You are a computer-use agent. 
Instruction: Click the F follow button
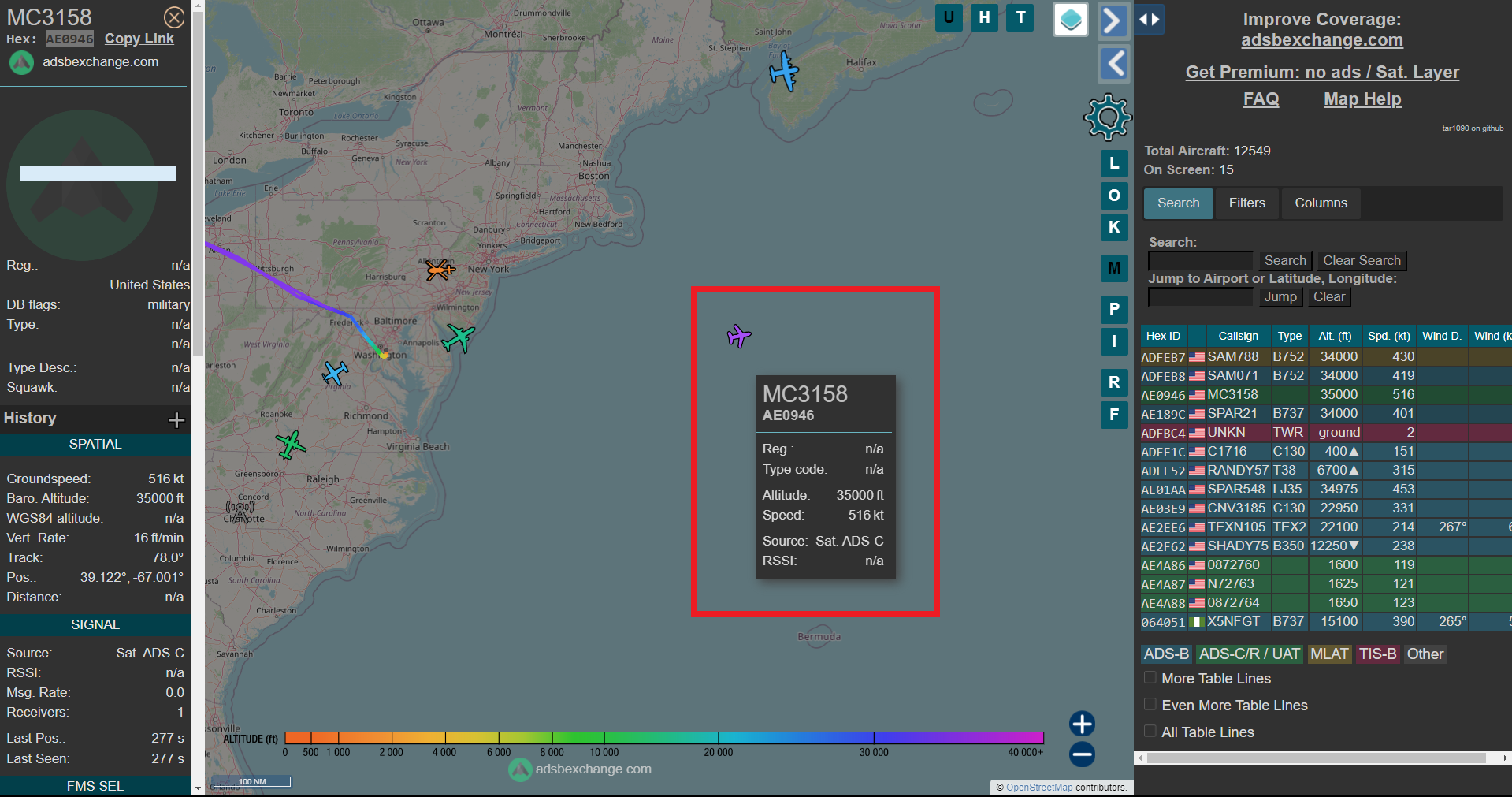tap(1114, 414)
